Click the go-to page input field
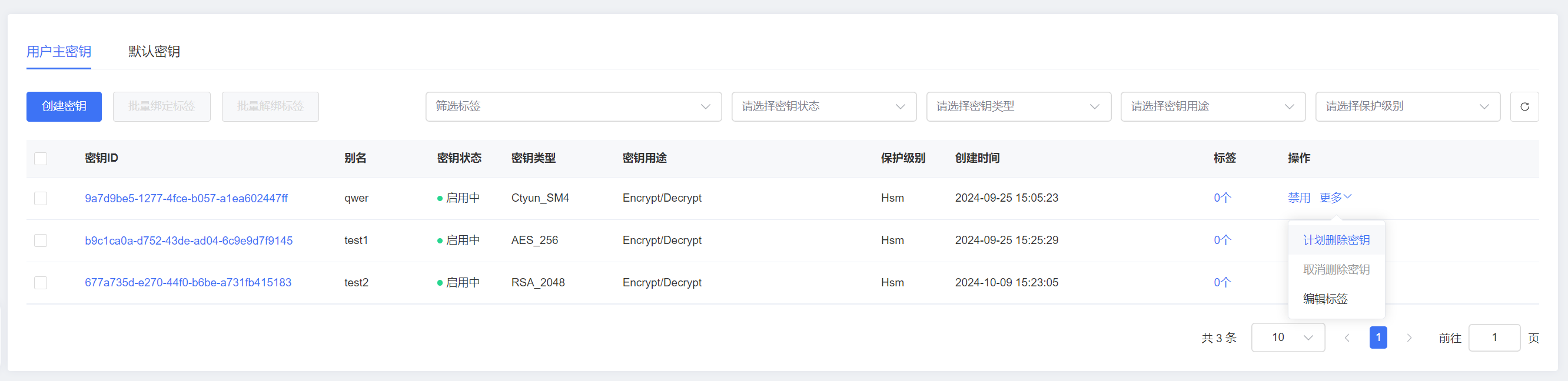Viewport: 1568px width, 381px height. coord(1494,338)
